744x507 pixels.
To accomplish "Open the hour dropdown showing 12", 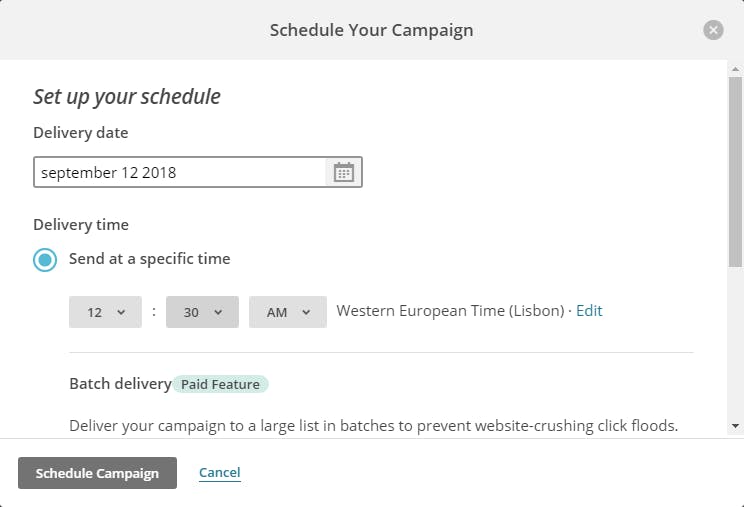I will tap(106, 312).
